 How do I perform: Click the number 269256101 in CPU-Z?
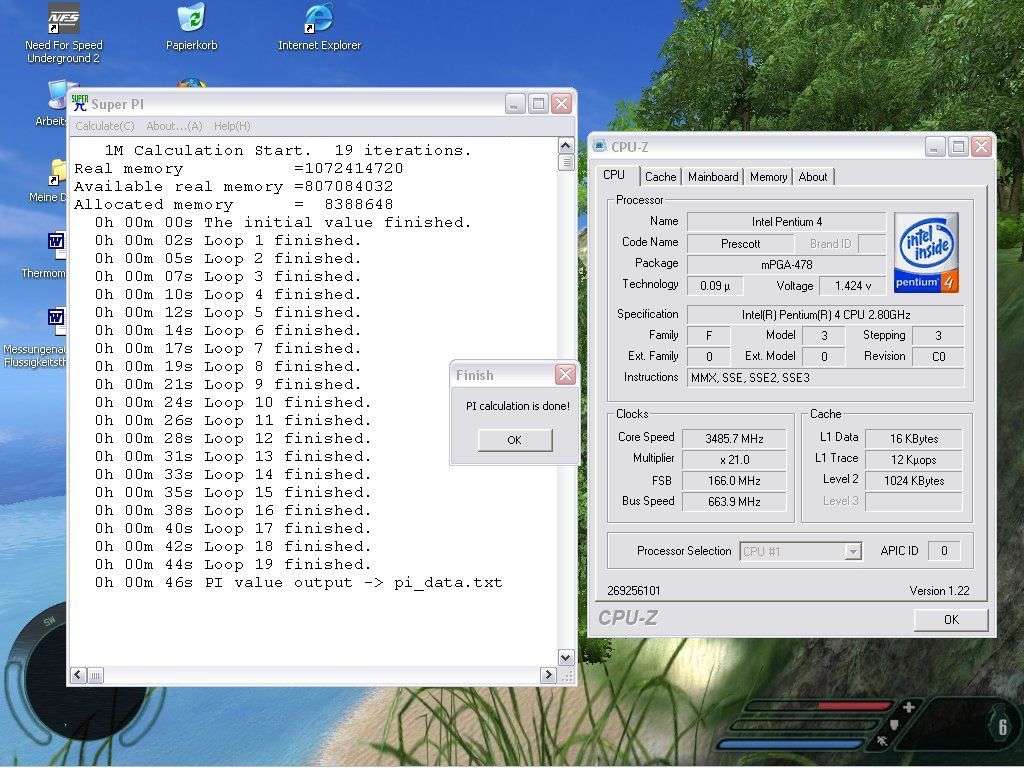(633, 591)
